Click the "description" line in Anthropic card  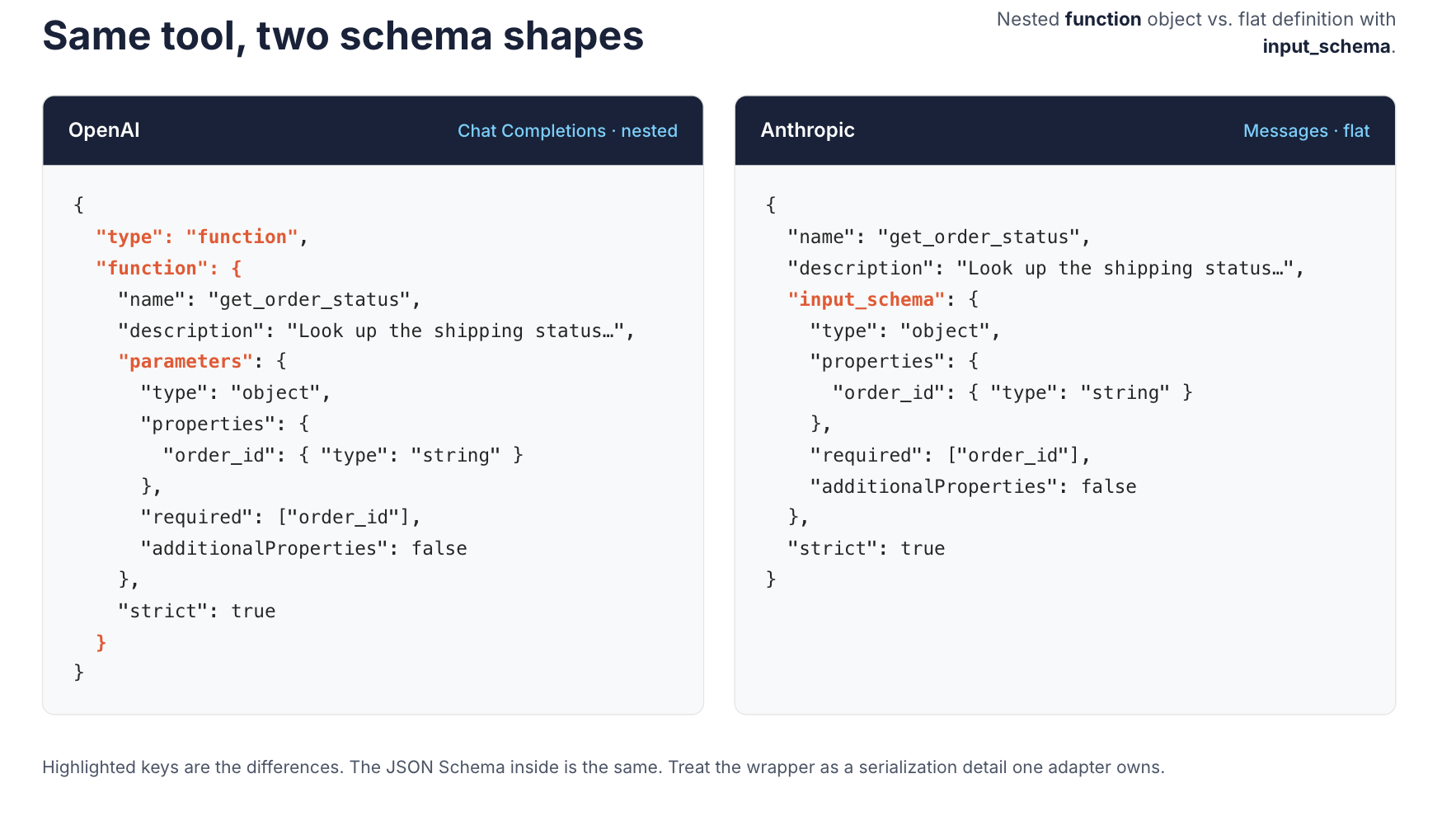tap(1046, 269)
